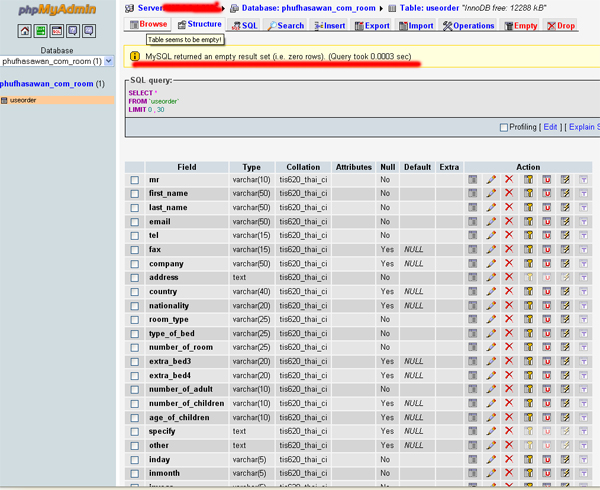The image size is (600, 490).
Task: Click the useorder table icon in sidebar
Action: [x=4, y=101]
